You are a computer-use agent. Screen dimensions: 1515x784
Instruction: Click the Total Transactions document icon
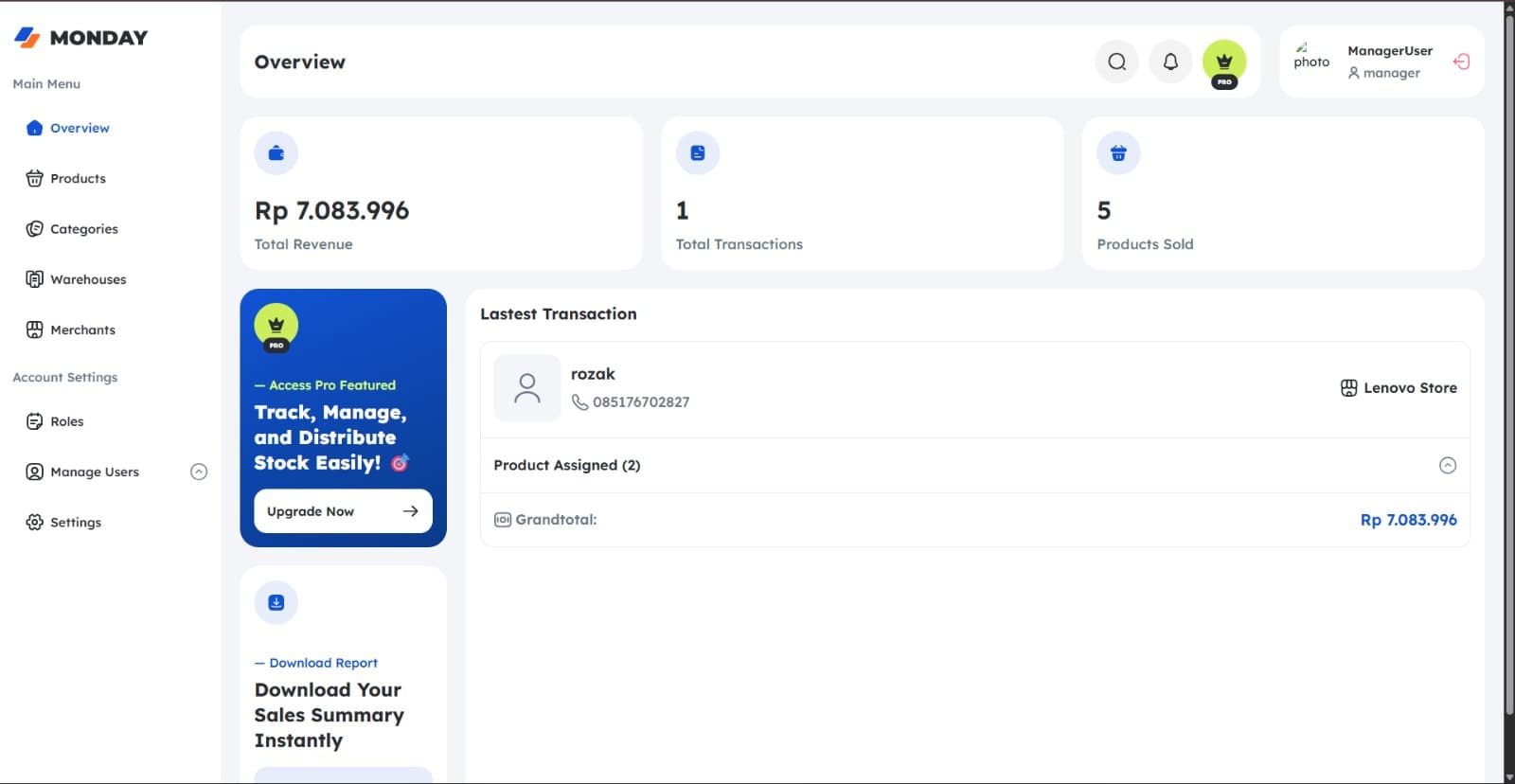698,153
